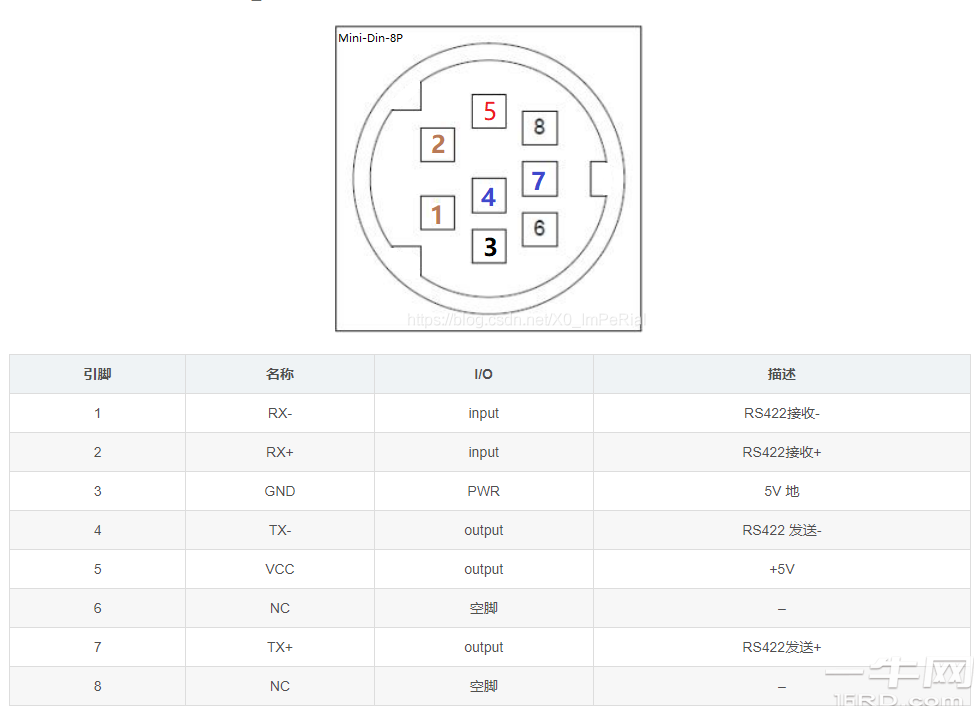Click pin 6 square in the diagram
This screenshot has height=711, width=979.
[x=539, y=229]
